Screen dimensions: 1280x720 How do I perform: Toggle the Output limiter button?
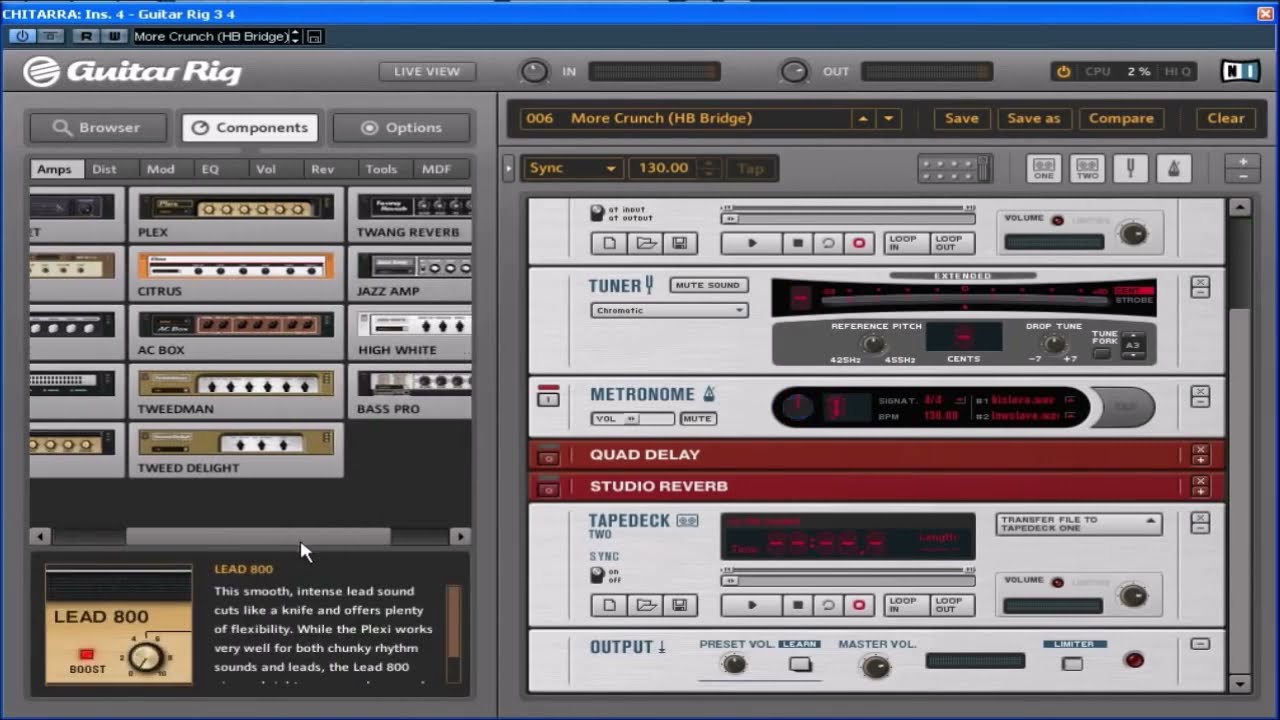coord(1072,663)
